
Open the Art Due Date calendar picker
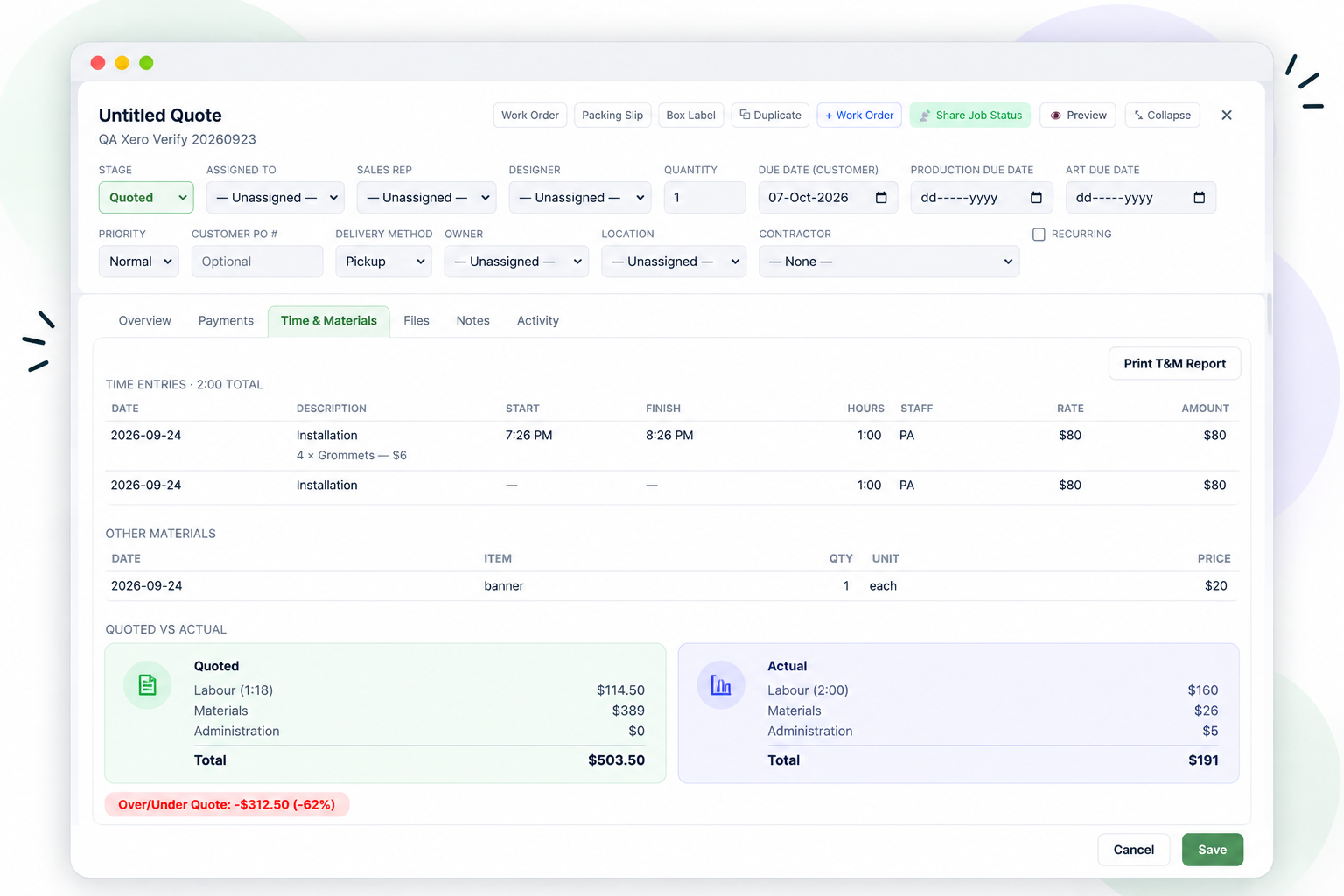pyautogui.click(x=1199, y=198)
